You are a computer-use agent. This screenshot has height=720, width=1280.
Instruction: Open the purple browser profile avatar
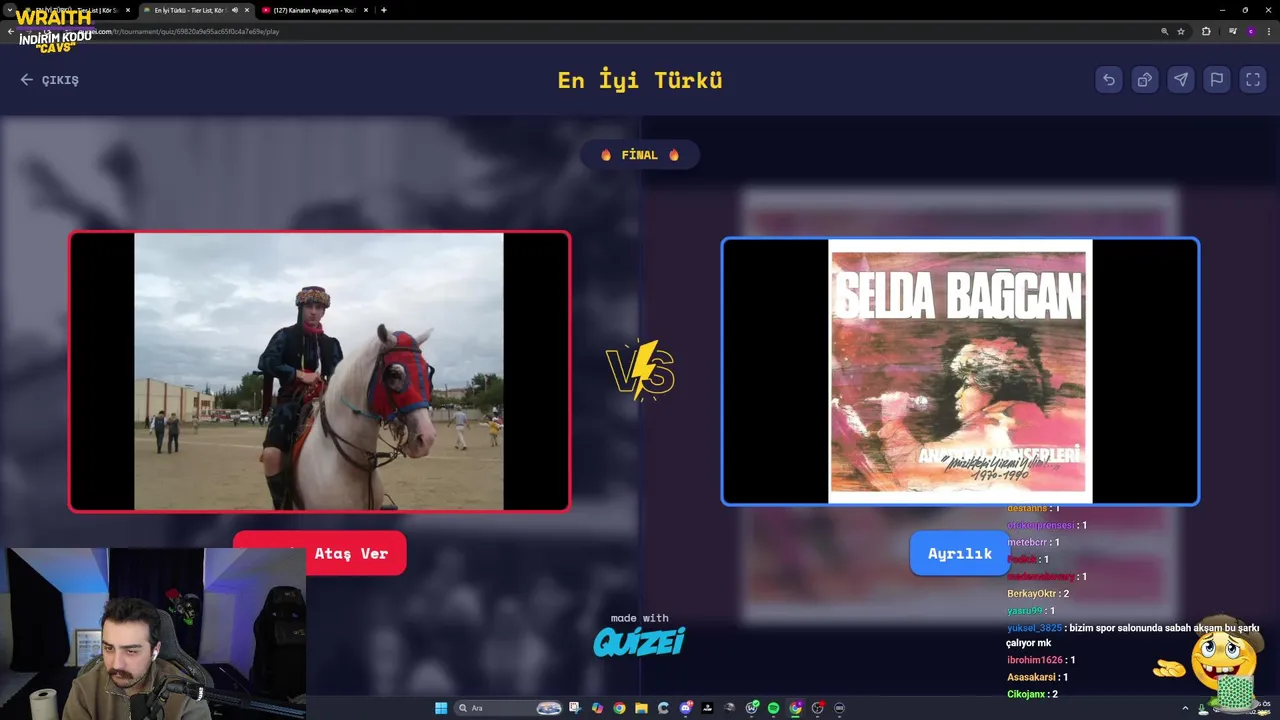point(1250,31)
